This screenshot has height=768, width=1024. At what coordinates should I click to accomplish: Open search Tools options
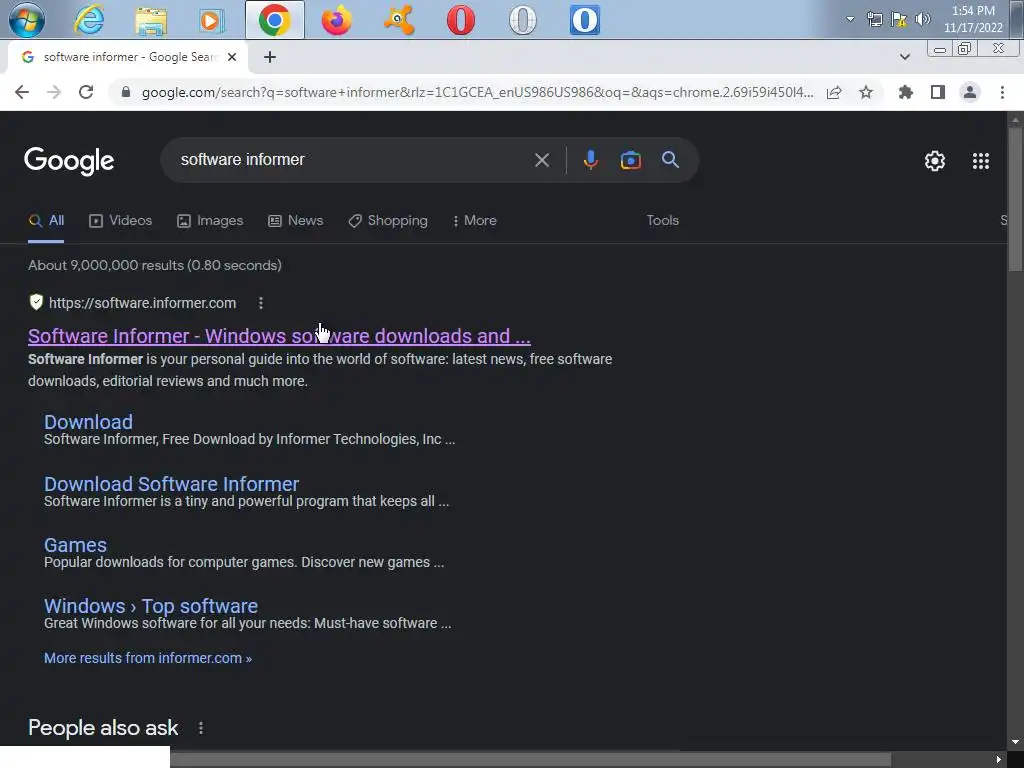[662, 221]
